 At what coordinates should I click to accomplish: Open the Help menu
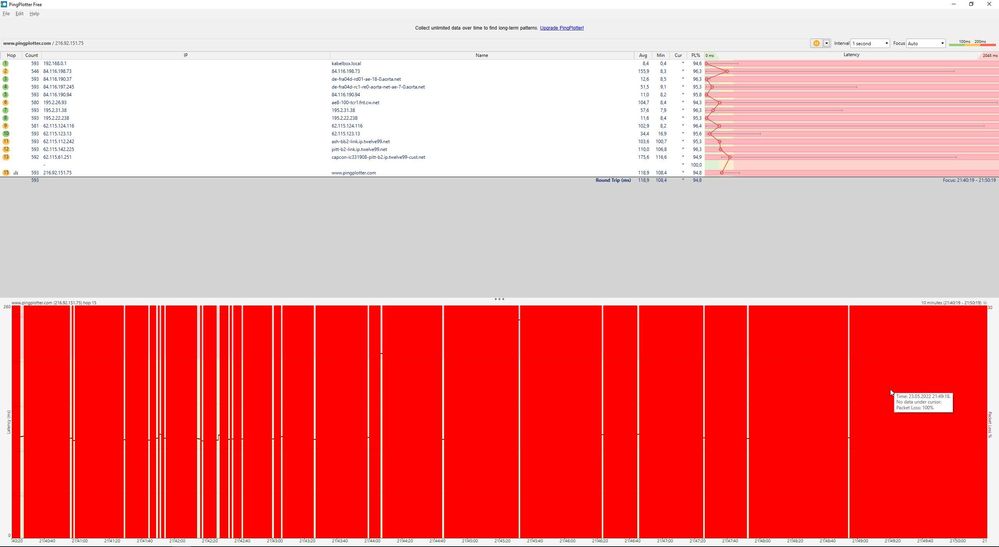click(x=34, y=13)
